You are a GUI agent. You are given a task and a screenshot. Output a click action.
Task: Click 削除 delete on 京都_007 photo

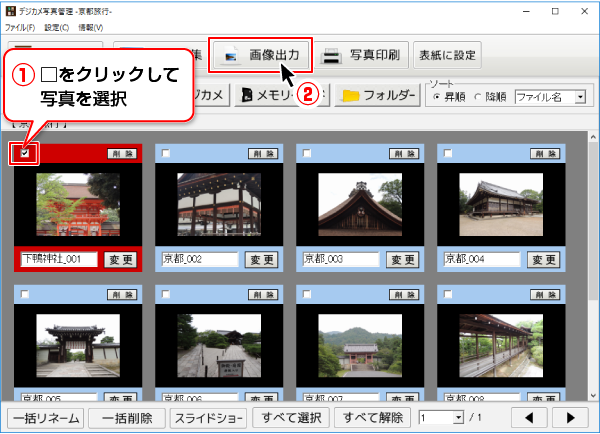(404, 295)
